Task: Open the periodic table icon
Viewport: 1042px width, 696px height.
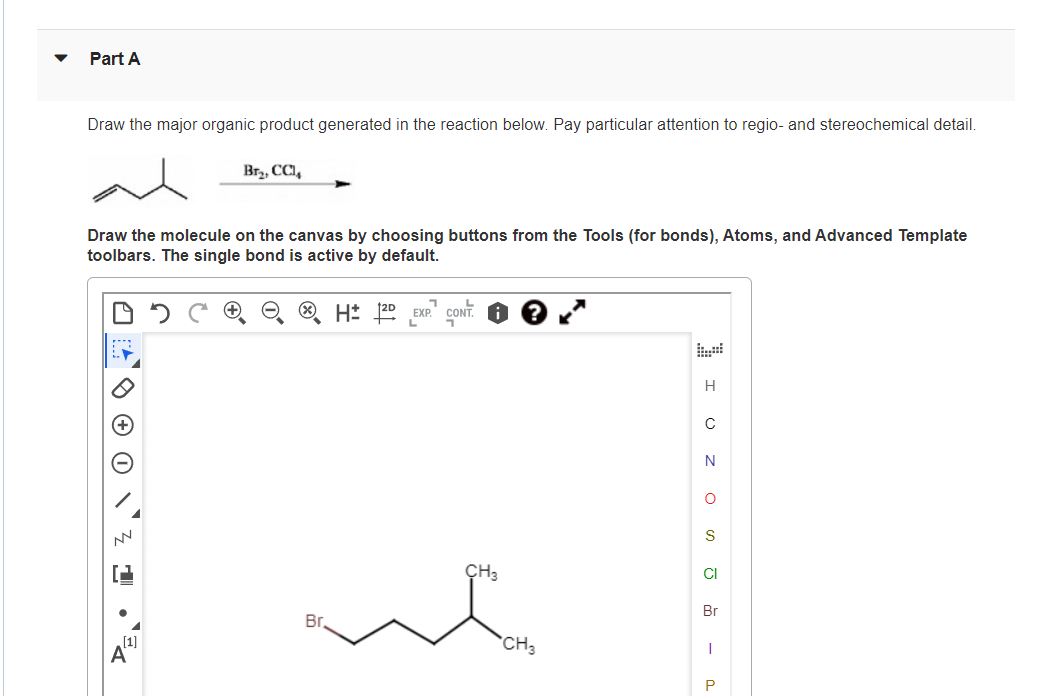Action: pos(710,350)
